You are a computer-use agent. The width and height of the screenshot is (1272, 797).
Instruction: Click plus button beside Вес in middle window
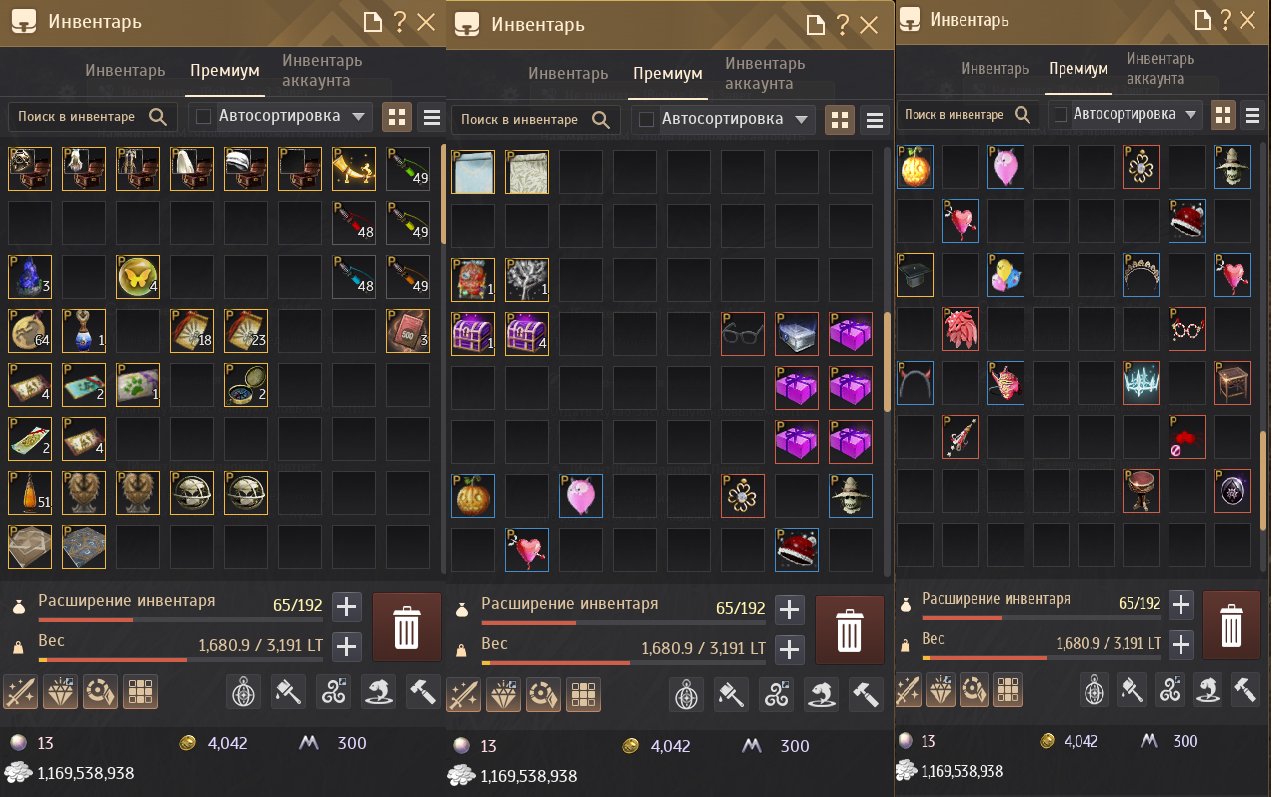[790, 649]
